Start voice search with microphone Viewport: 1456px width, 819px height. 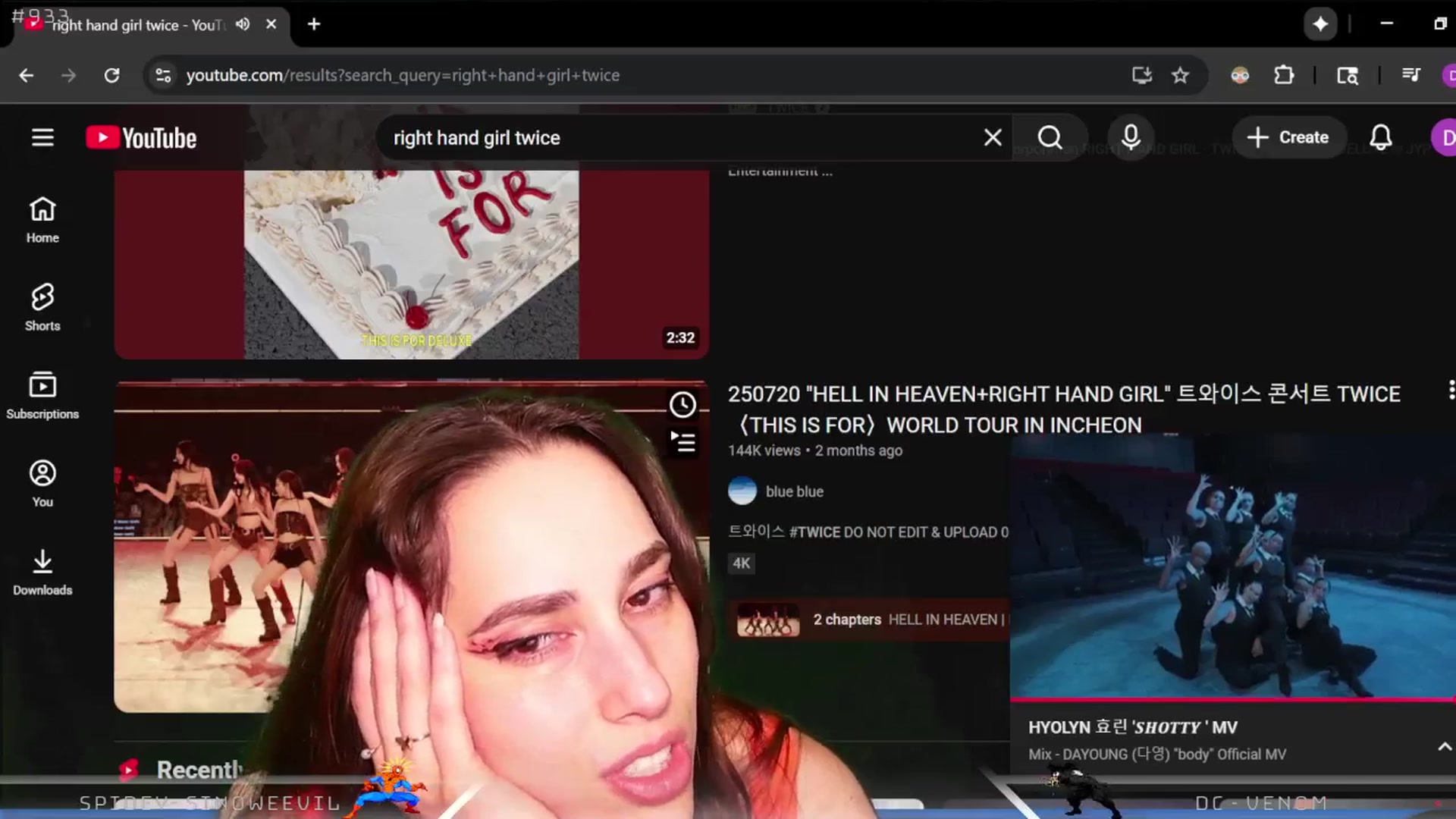[x=1131, y=137]
